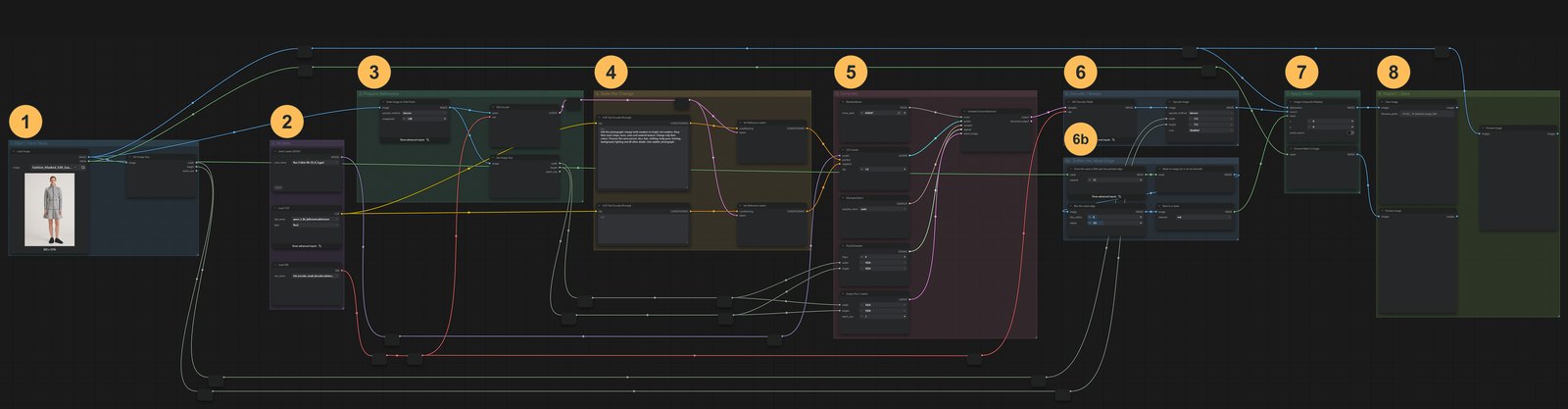
Task: Click the batch_size value in Empty Flux 2 Latent
Action: click(x=884, y=316)
